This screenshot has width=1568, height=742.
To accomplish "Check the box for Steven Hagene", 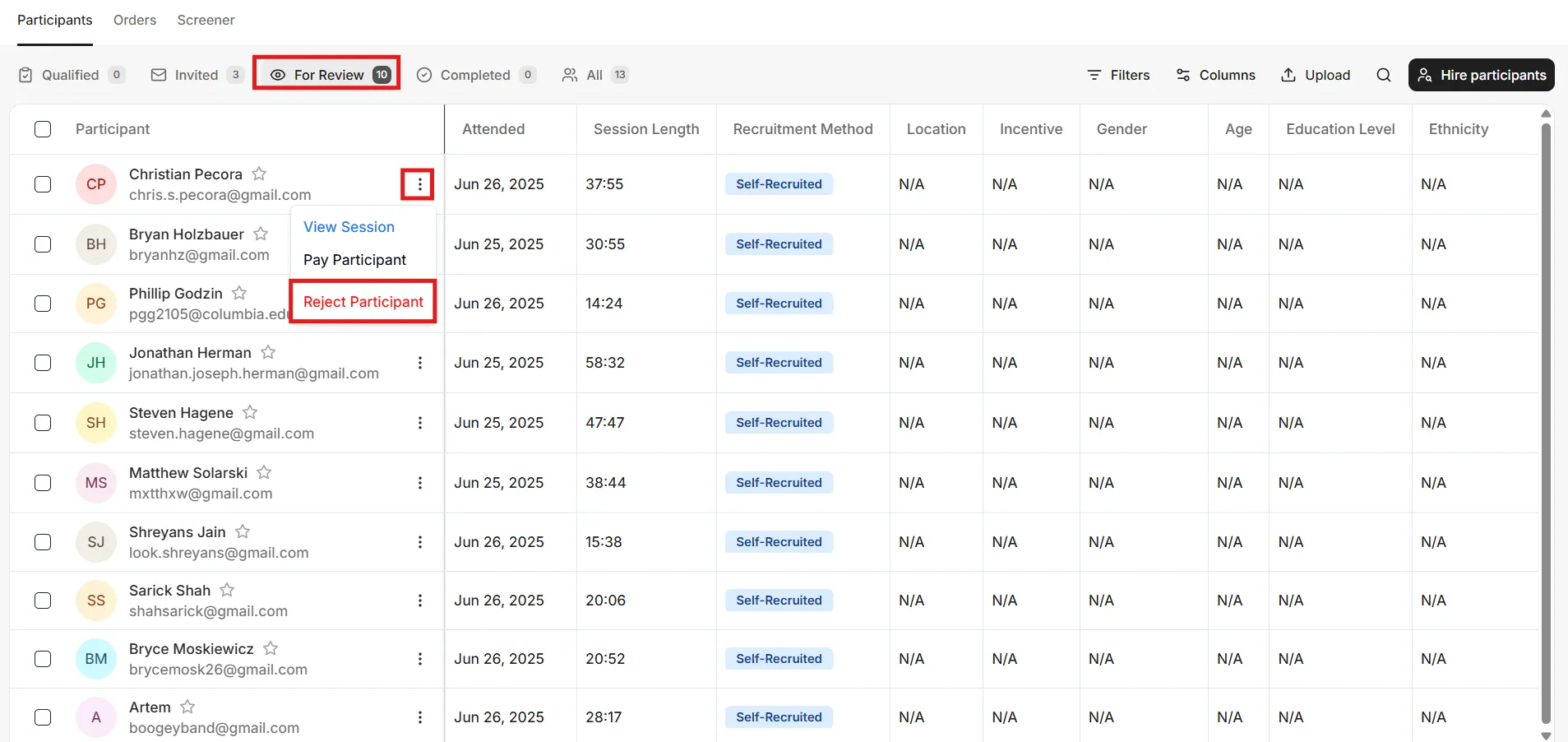I will tap(43, 423).
